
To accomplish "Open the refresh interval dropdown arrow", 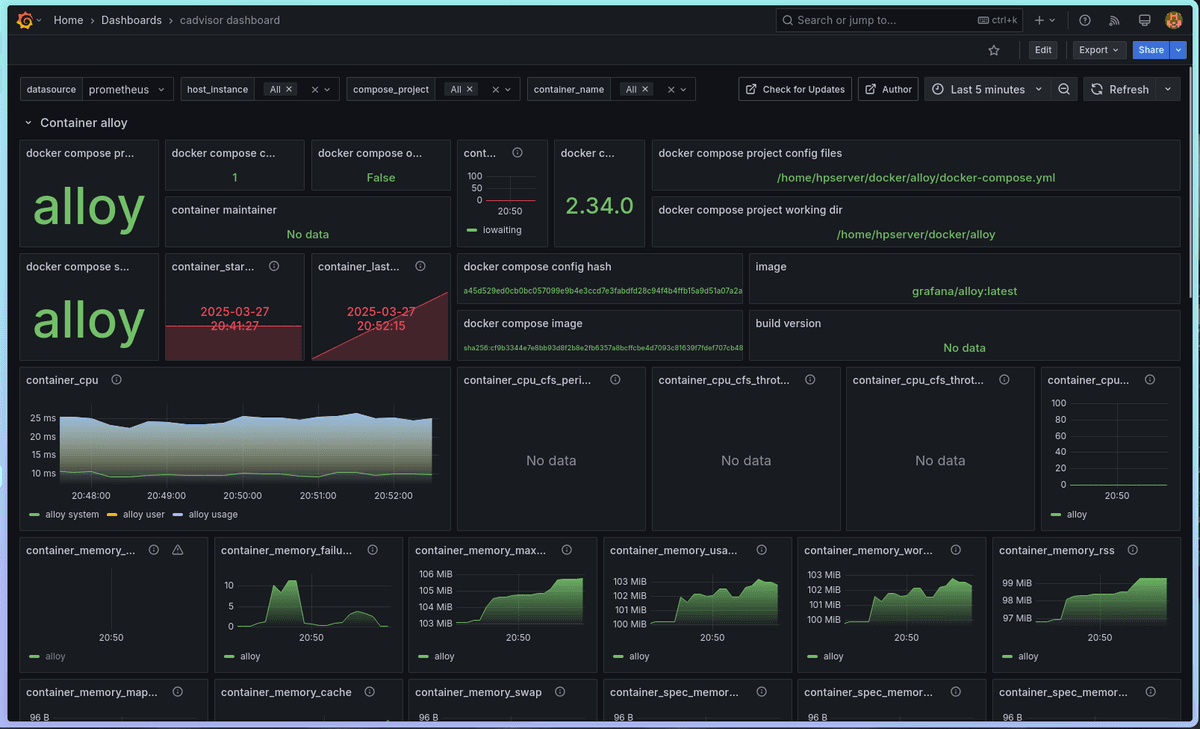I will (1168, 89).
